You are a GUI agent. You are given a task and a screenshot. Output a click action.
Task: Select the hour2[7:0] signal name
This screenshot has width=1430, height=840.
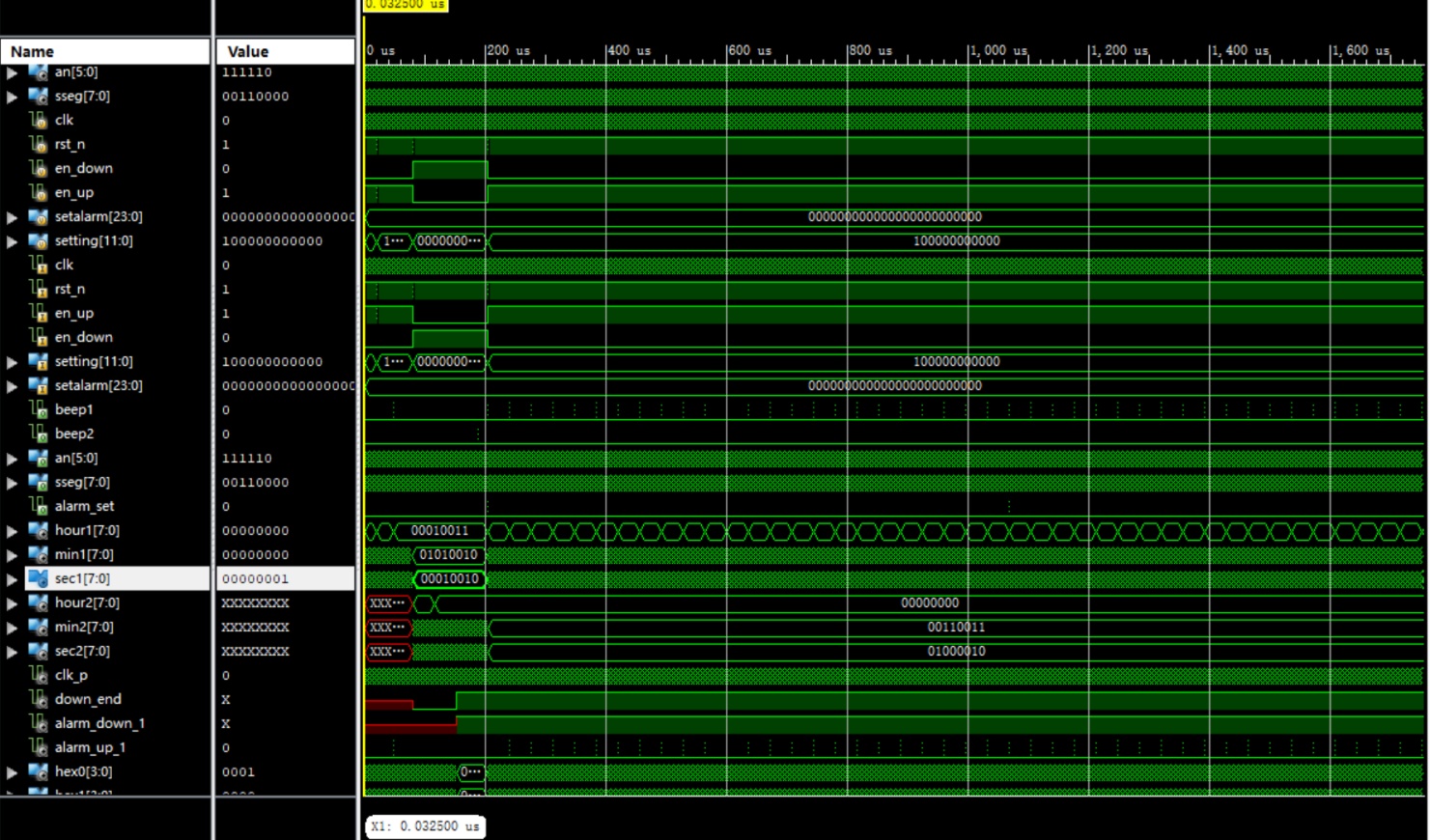pos(87,602)
